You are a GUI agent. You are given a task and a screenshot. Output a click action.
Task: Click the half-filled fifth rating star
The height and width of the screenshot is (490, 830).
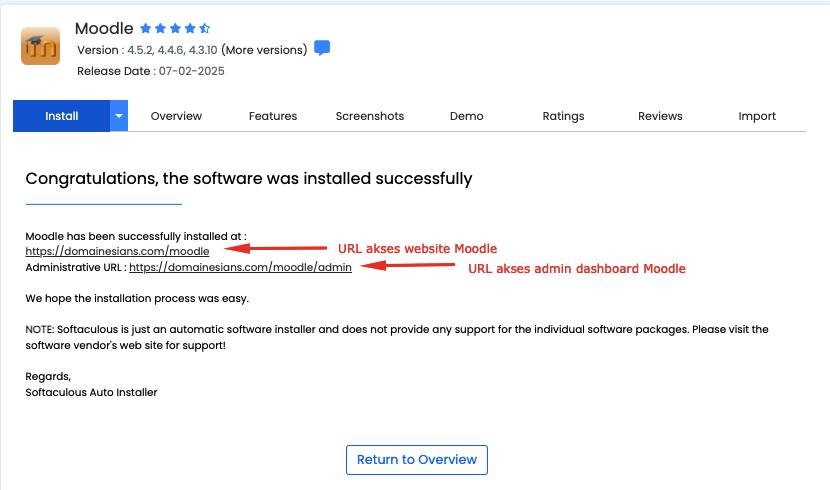[204, 29]
